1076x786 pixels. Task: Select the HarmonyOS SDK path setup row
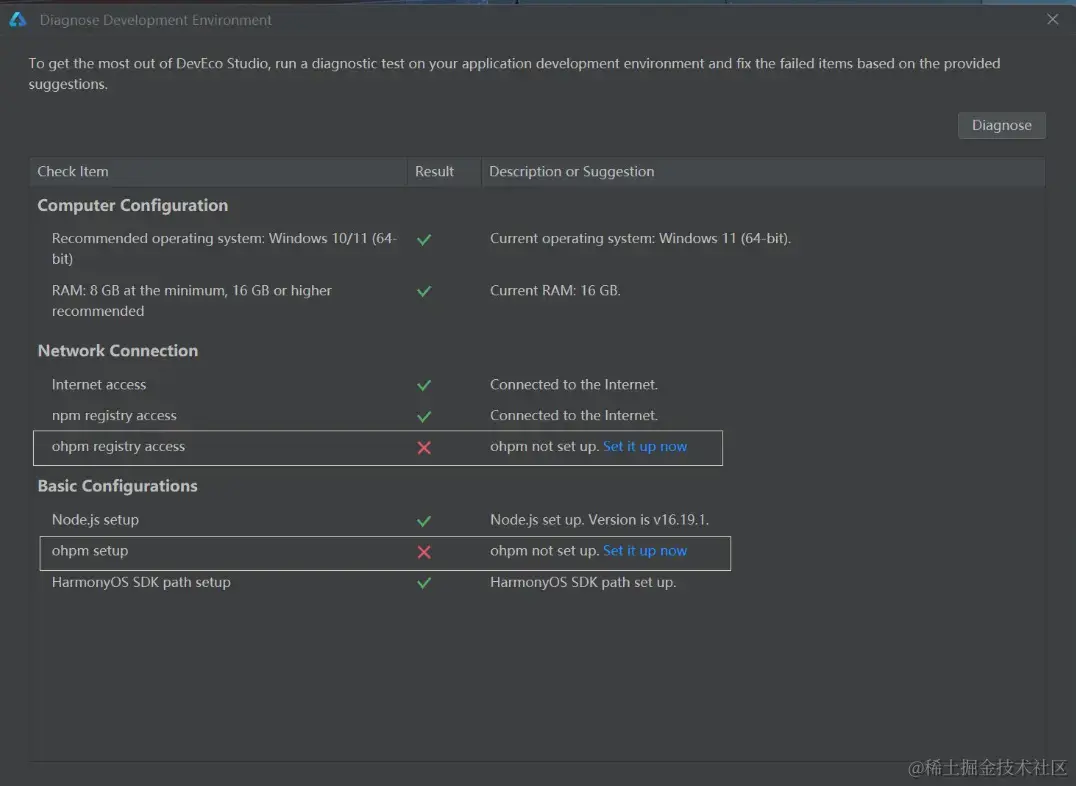(141, 583)
